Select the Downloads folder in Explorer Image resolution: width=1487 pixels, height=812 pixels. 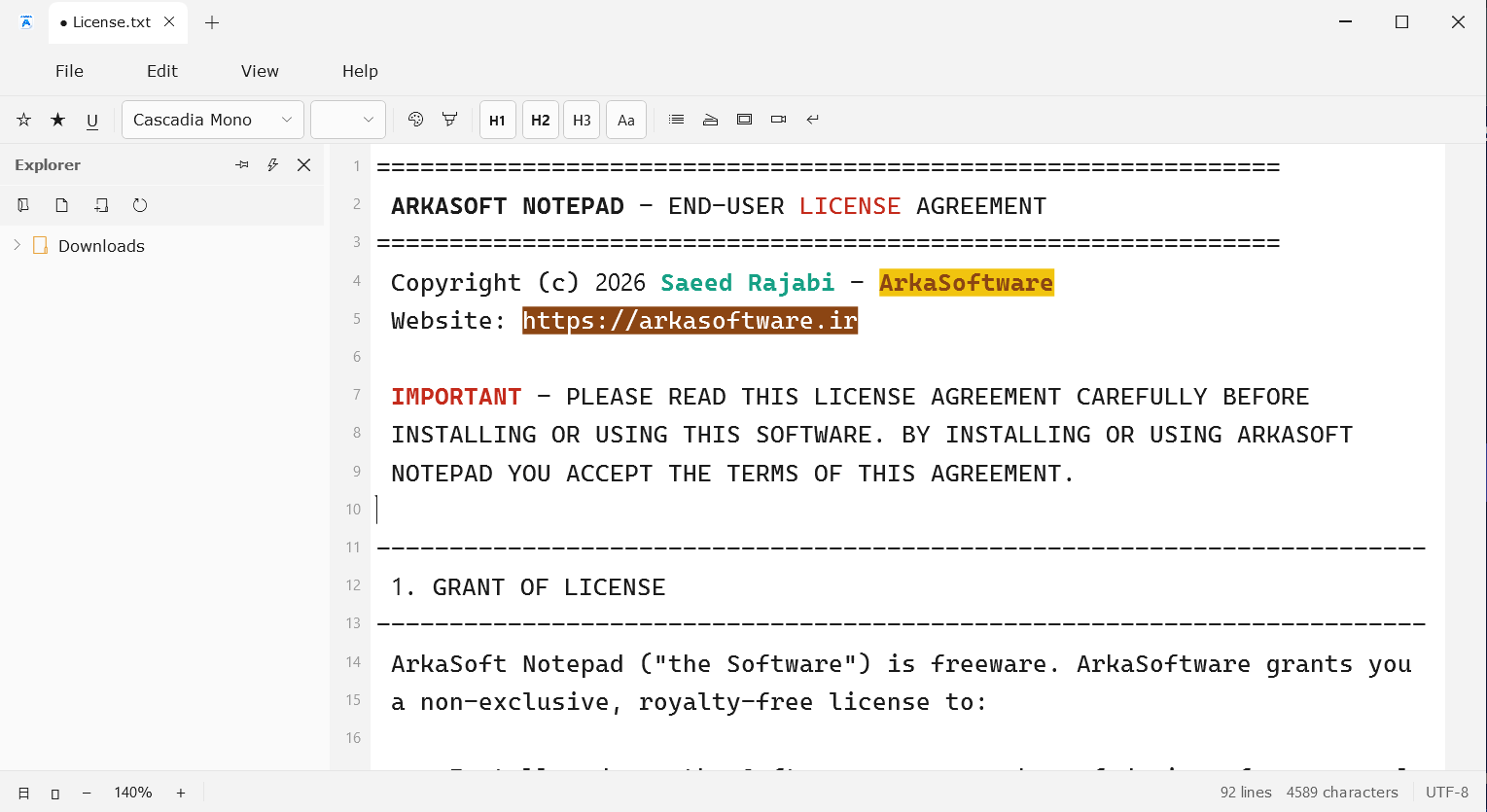click(x=101, y=246)
